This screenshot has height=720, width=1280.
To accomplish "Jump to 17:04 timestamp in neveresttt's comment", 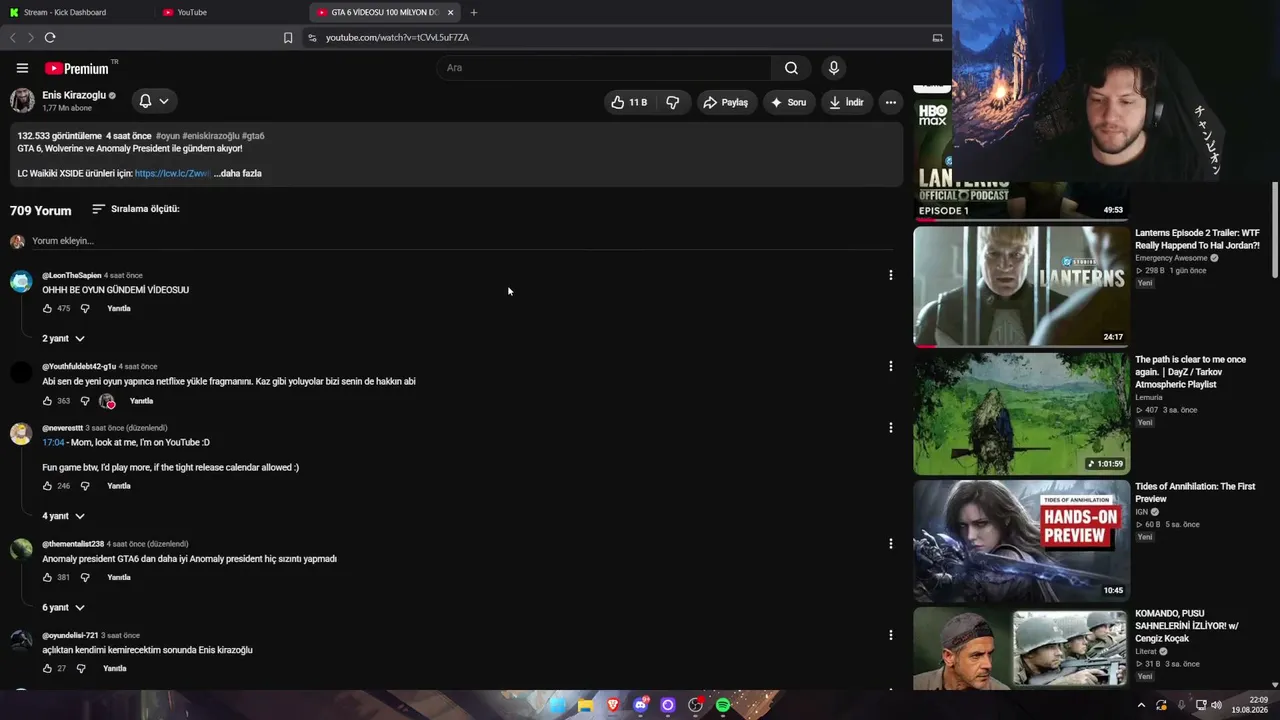I will [x=53, y=443].
